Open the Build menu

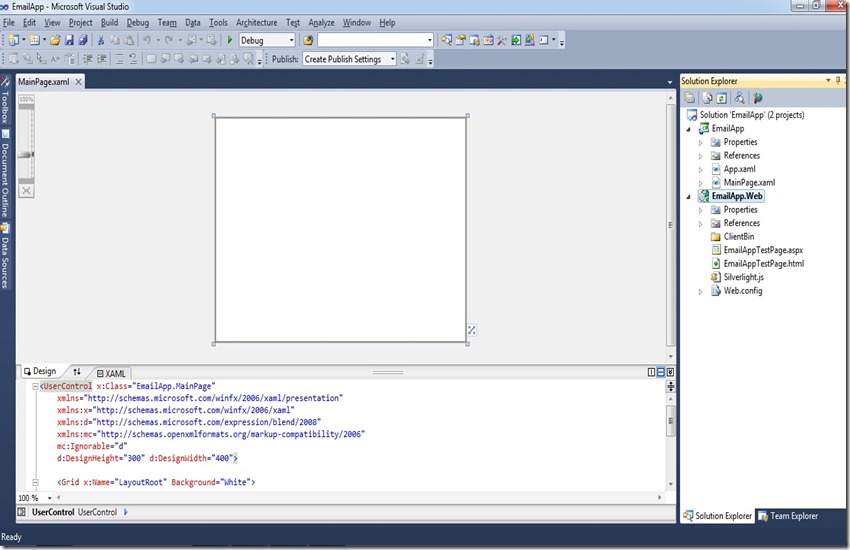coord(110,23)
